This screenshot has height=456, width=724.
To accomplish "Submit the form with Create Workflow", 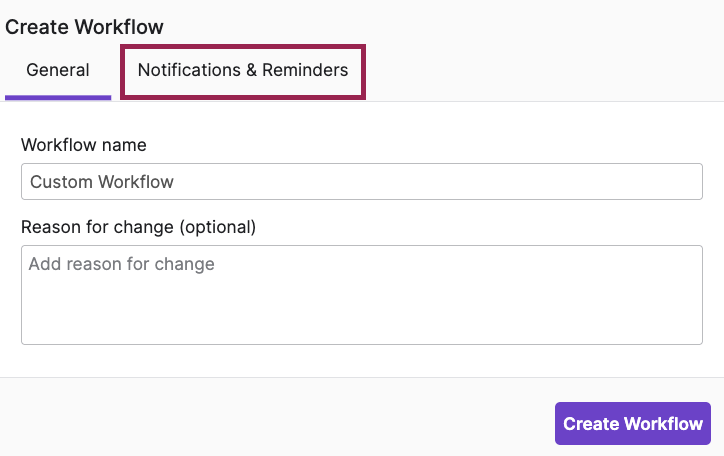I will pos(633,424).
